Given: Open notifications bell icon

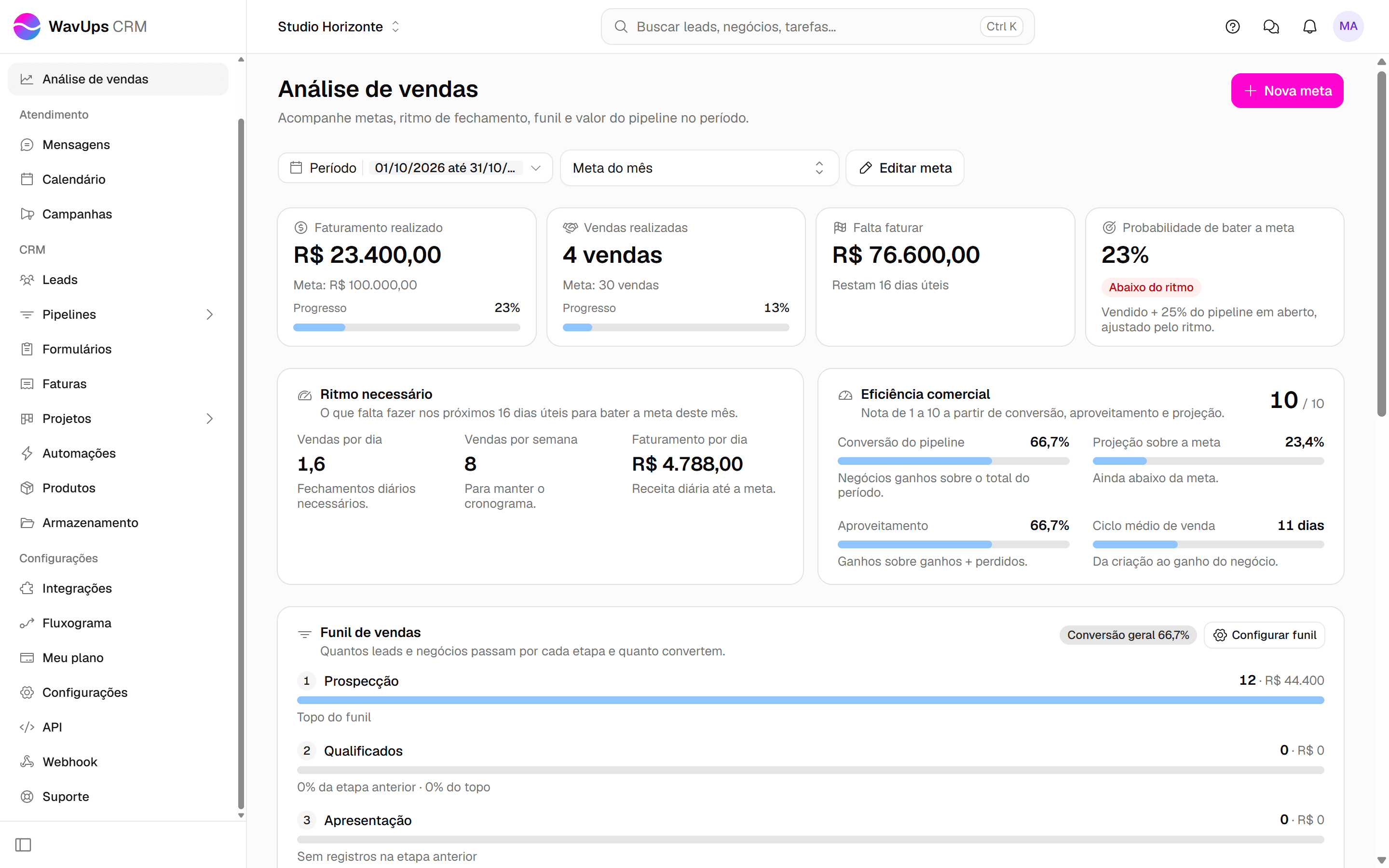Looking at the screenshot, I should click(1309, 27).
